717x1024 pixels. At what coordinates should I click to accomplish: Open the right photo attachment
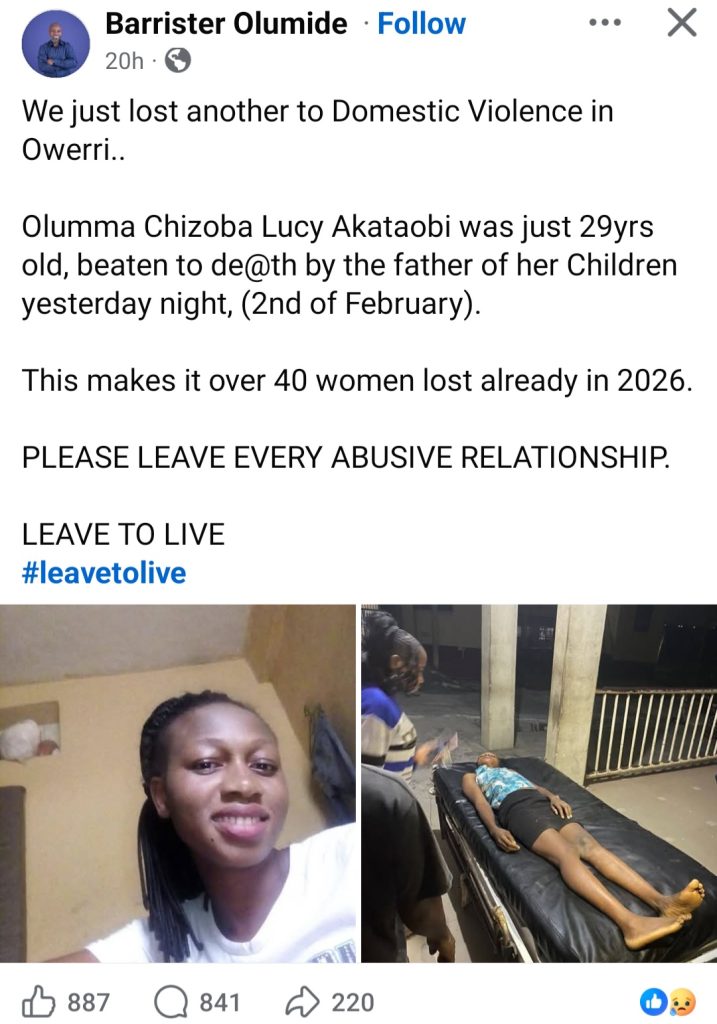pos(539,783)
